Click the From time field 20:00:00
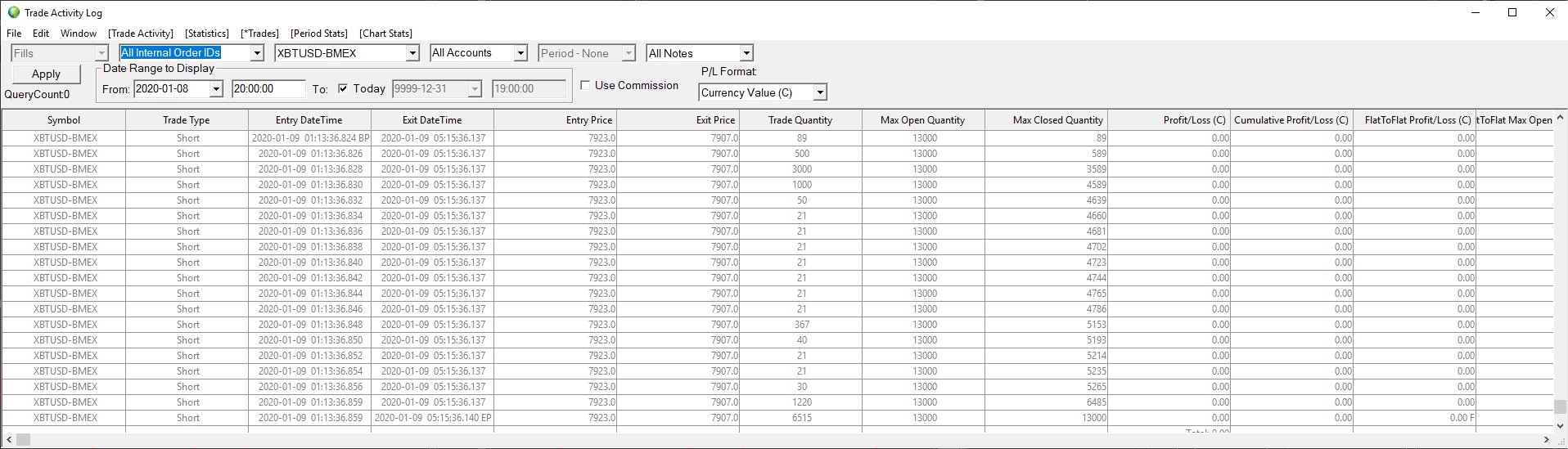1568x449 pixels. click(268, 89)
